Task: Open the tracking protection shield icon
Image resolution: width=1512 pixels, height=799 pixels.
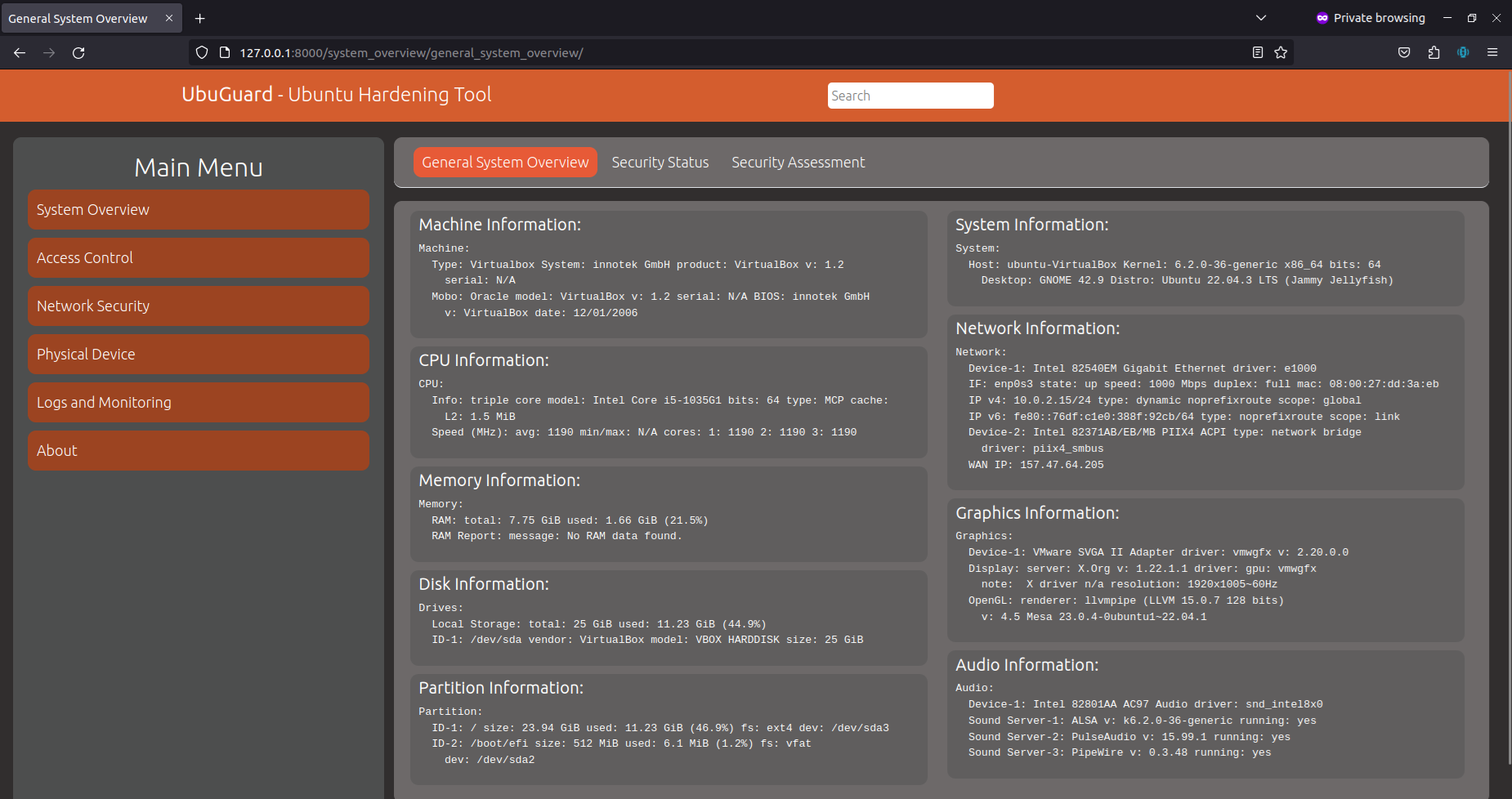Action: click(x=202, y=52)
